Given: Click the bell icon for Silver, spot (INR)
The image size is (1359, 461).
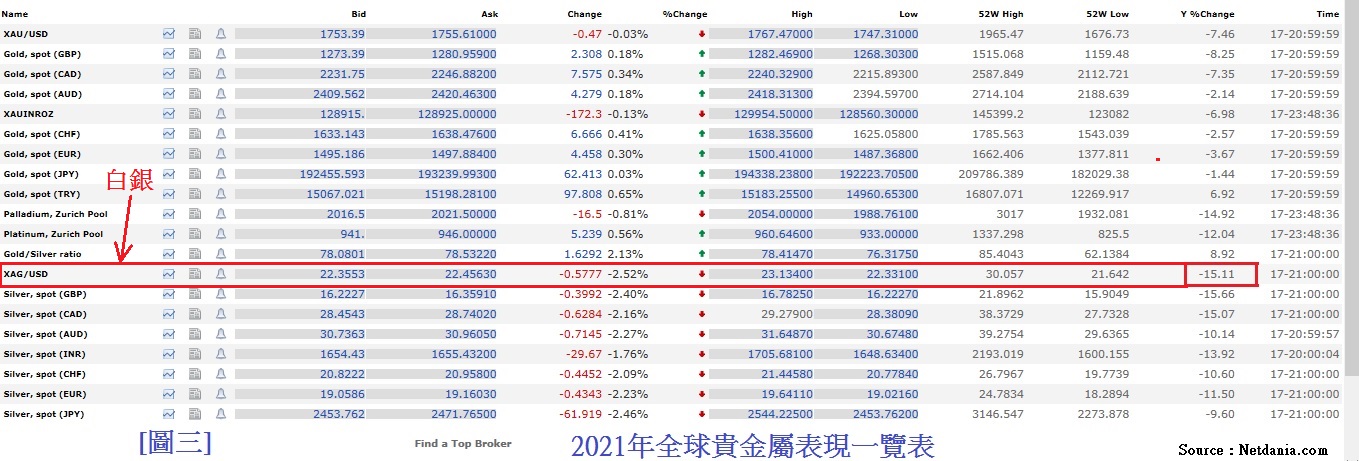Looking at the screenshot, I should pos(221,354).
